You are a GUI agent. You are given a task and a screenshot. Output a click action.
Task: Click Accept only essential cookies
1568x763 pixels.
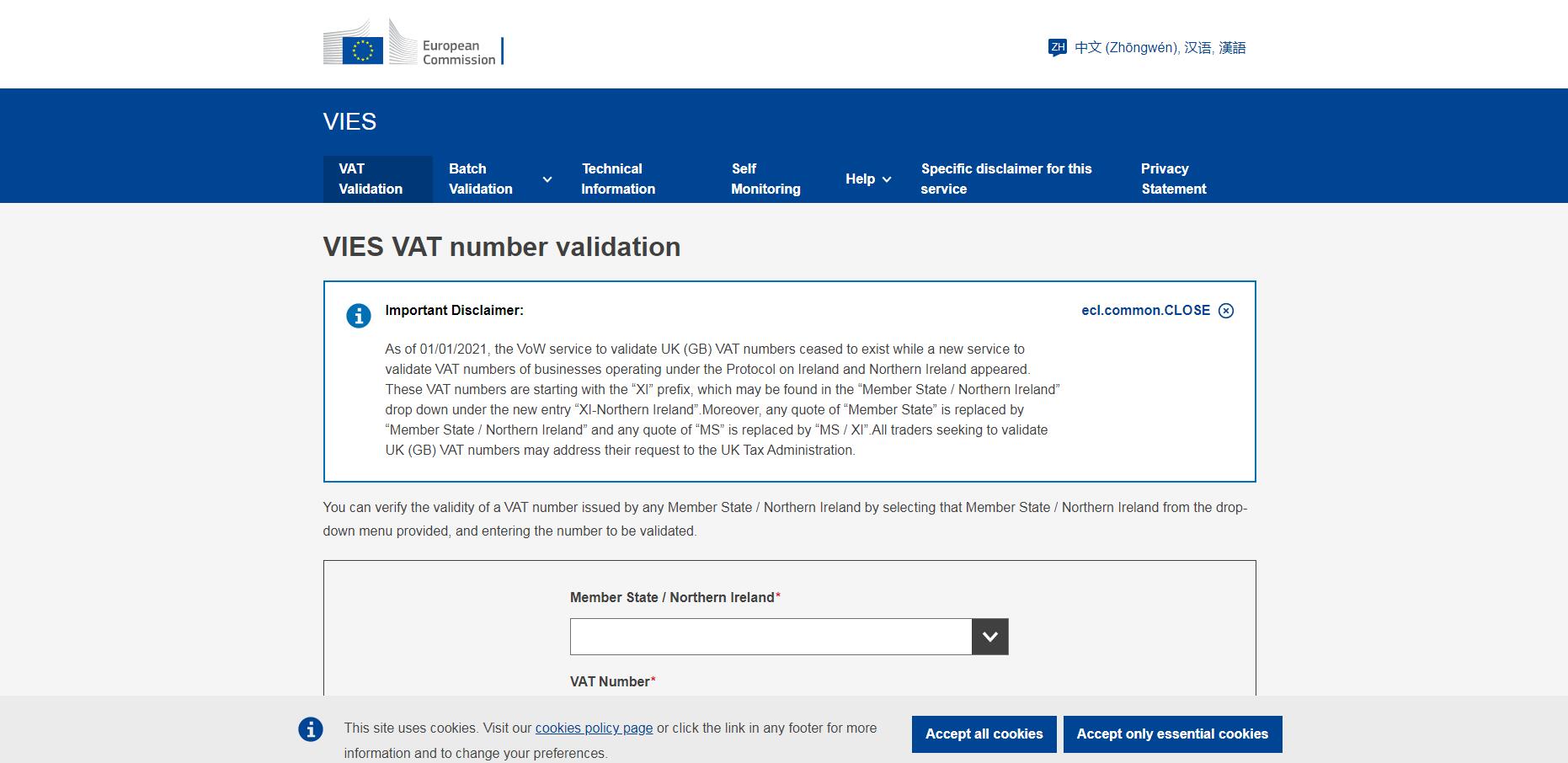click(1172, 734)
